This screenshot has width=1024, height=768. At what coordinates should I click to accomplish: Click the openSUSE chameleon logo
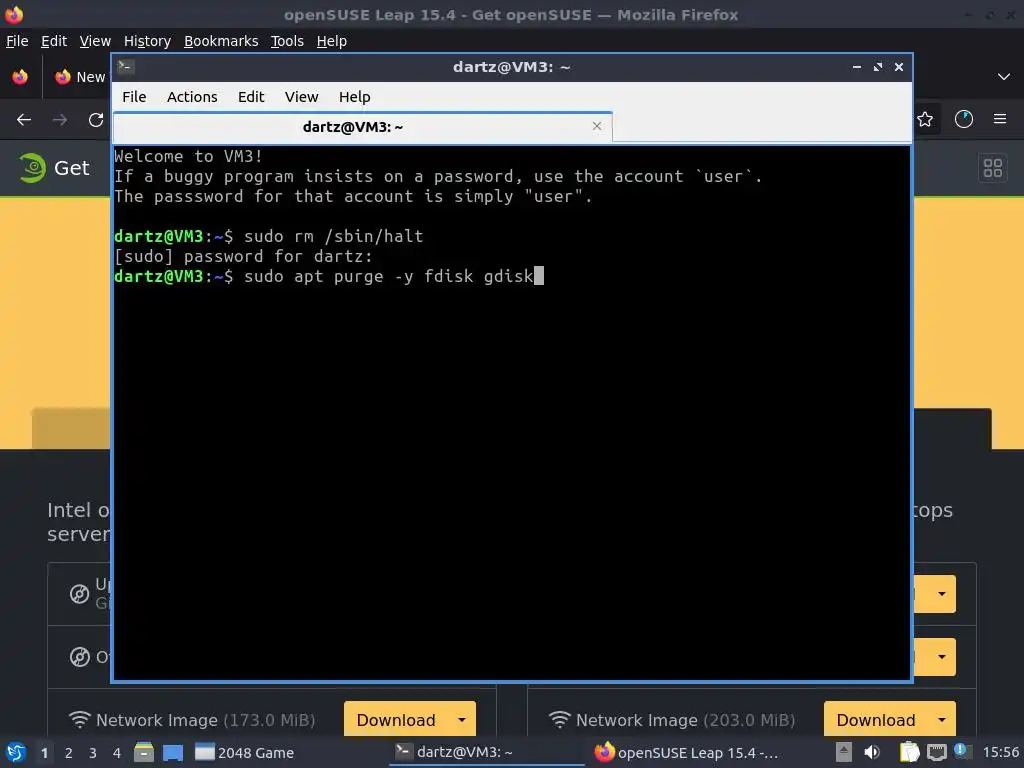[x=31, y=168]
